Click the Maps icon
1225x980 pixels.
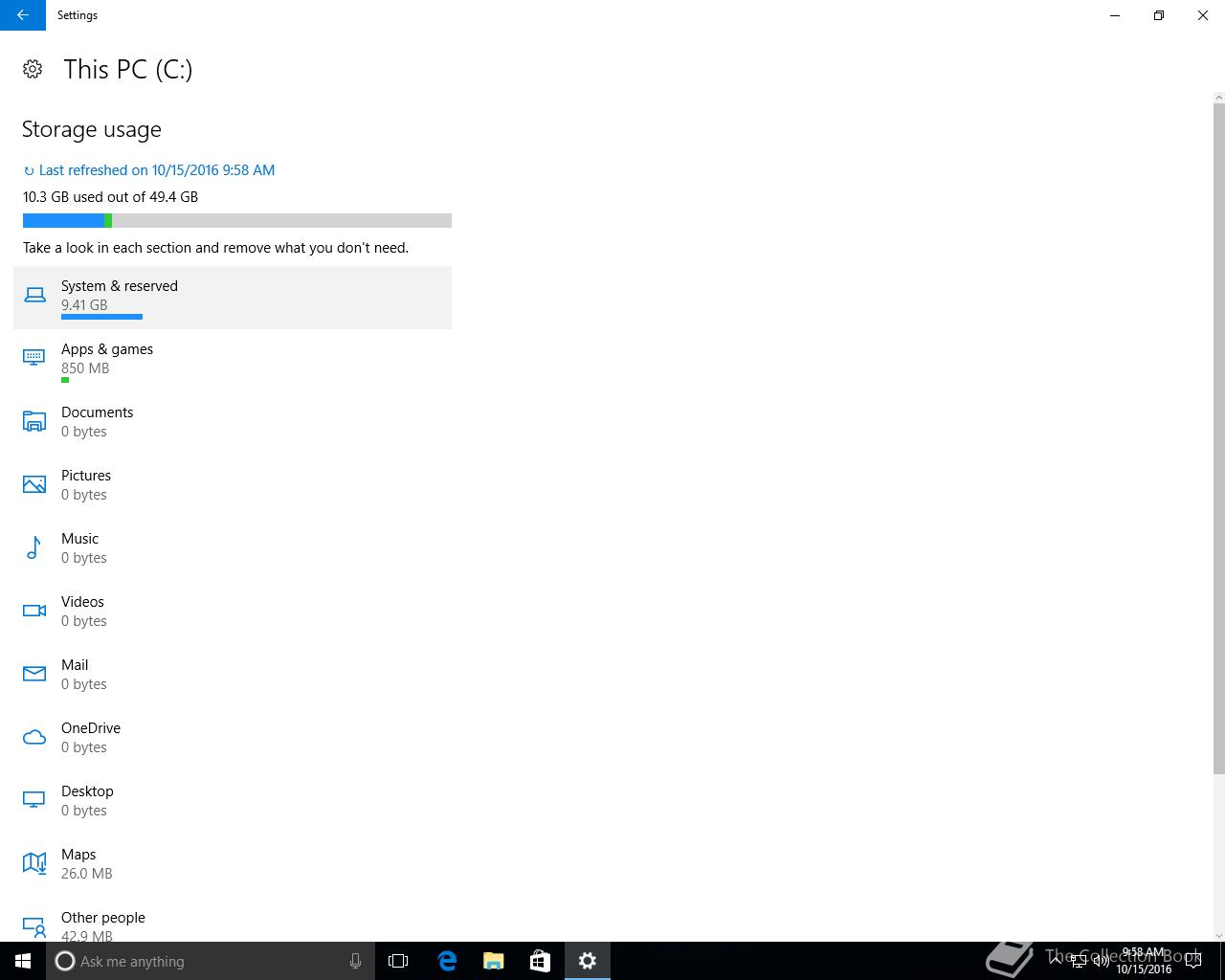34,863
